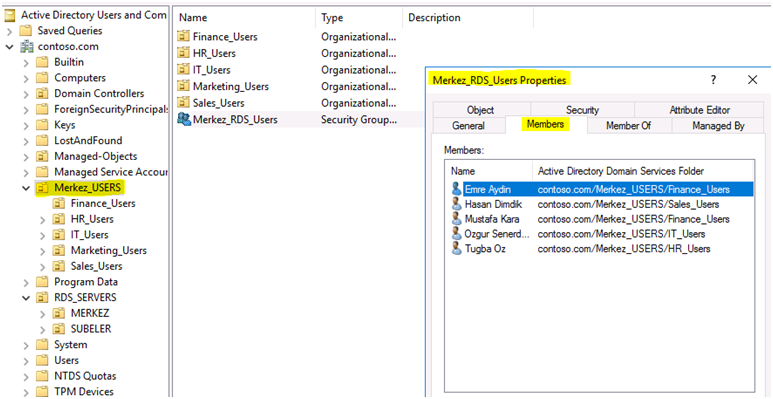Click the user icon beside Hasan Dimdik
The height and width of the screenshot is (399, 773).
pyautogui.click(x=456, y=204)
